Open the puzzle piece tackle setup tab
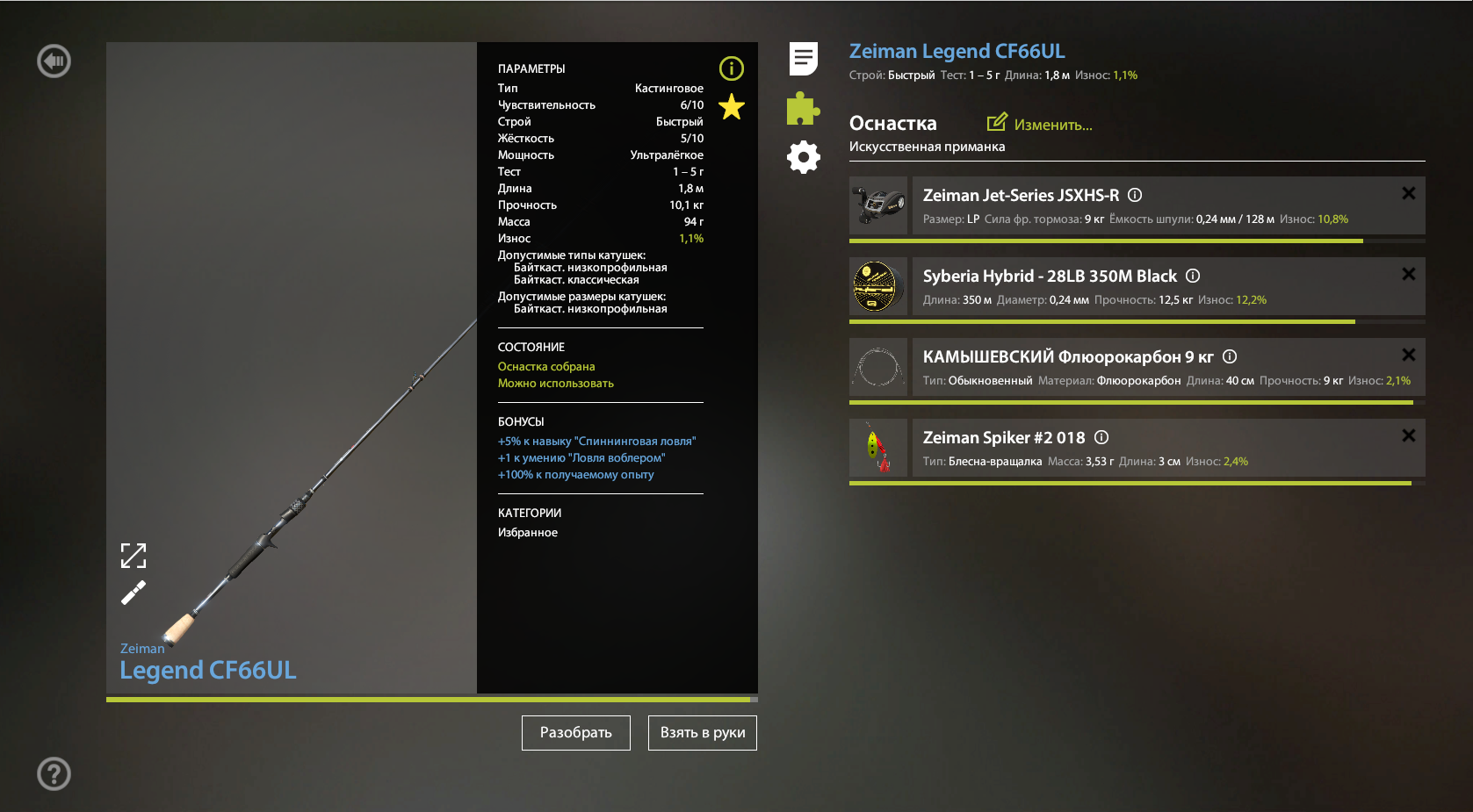Viewport: 1473px width, 812px height. [803, 109]
